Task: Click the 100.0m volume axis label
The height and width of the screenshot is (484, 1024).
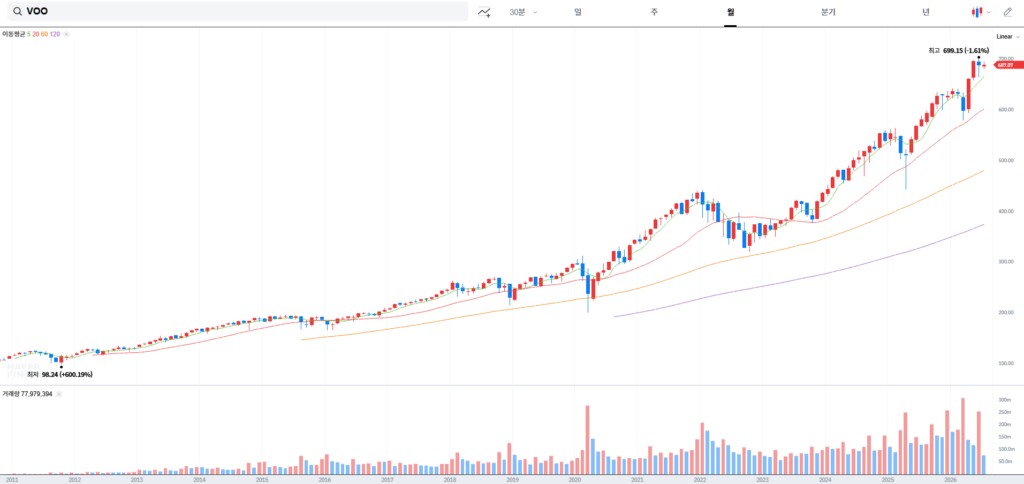Action: [1006, 449]
